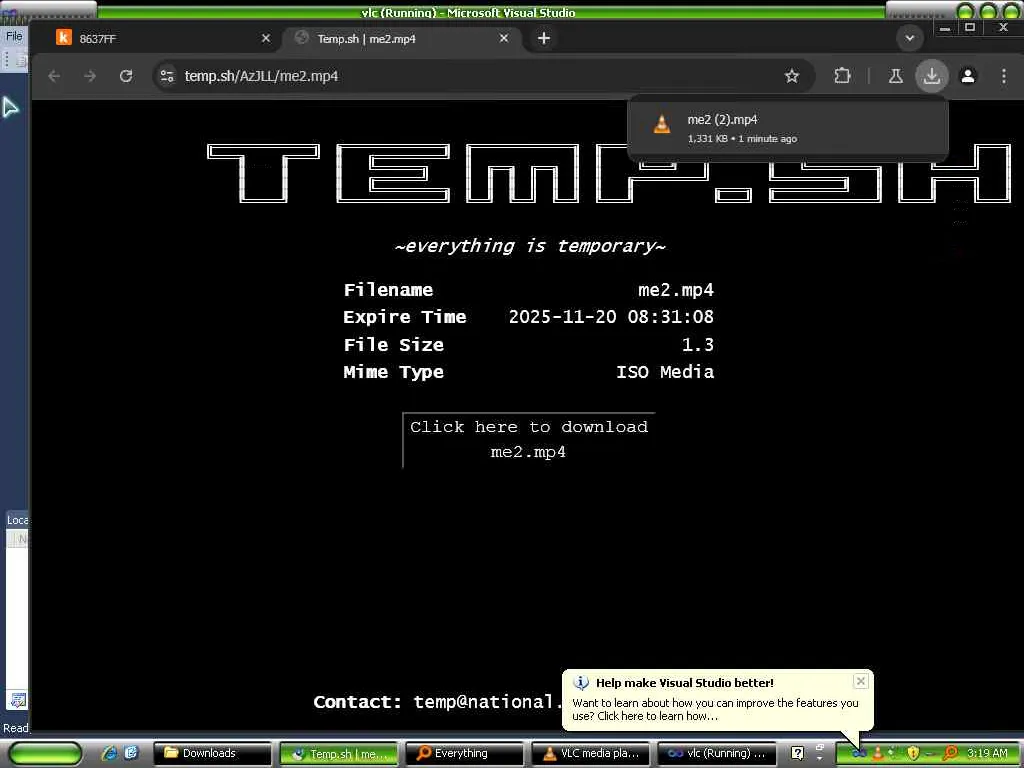Open Visual Studio File menu

[14, 37]
